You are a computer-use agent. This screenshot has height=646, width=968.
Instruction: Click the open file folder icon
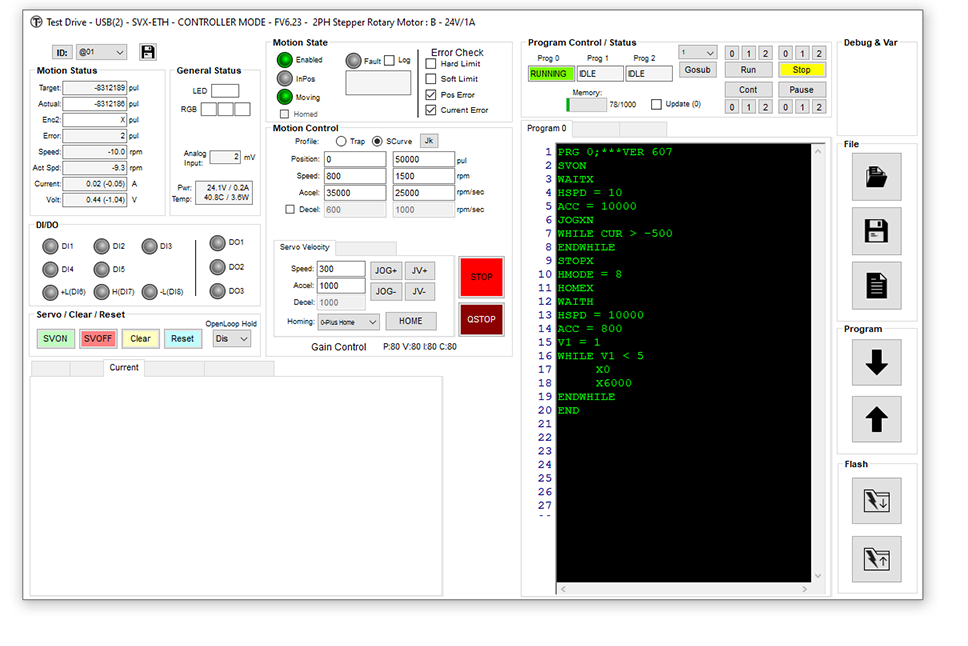click(x=876, y=177)
